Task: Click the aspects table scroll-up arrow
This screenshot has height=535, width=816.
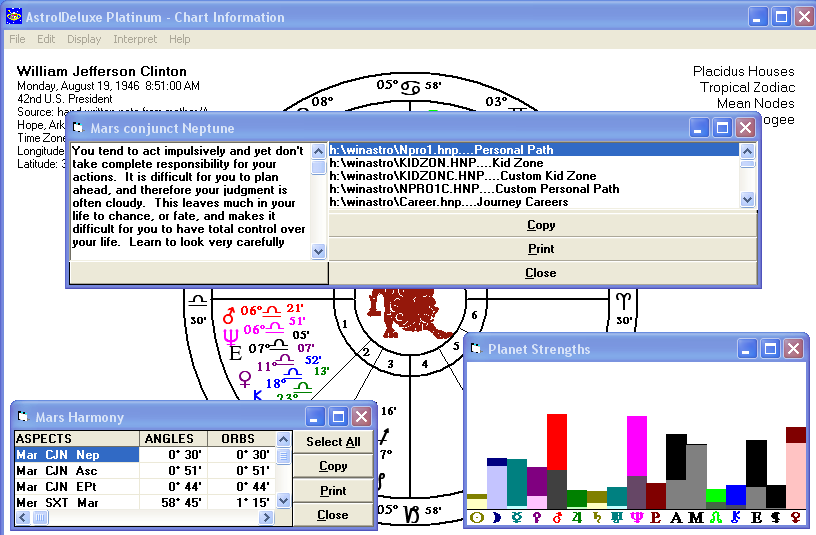Action: (283, 439)
